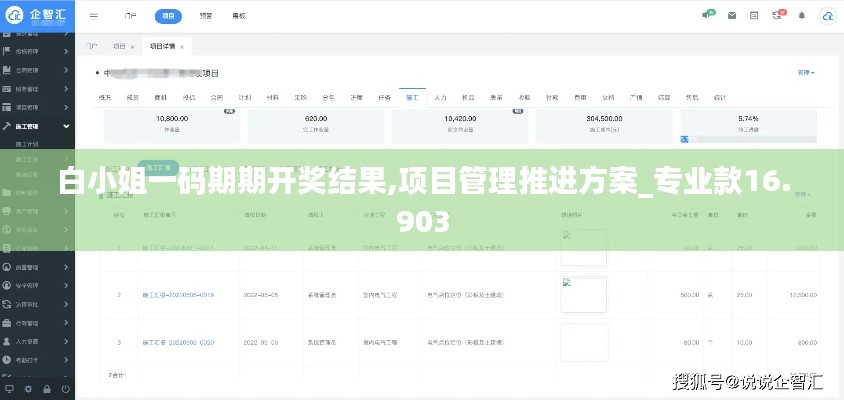The image size is (844, 400).
Task: Open the 管理 dropdown beside project title
Action: pyautogui.click(x=806, y=73)
